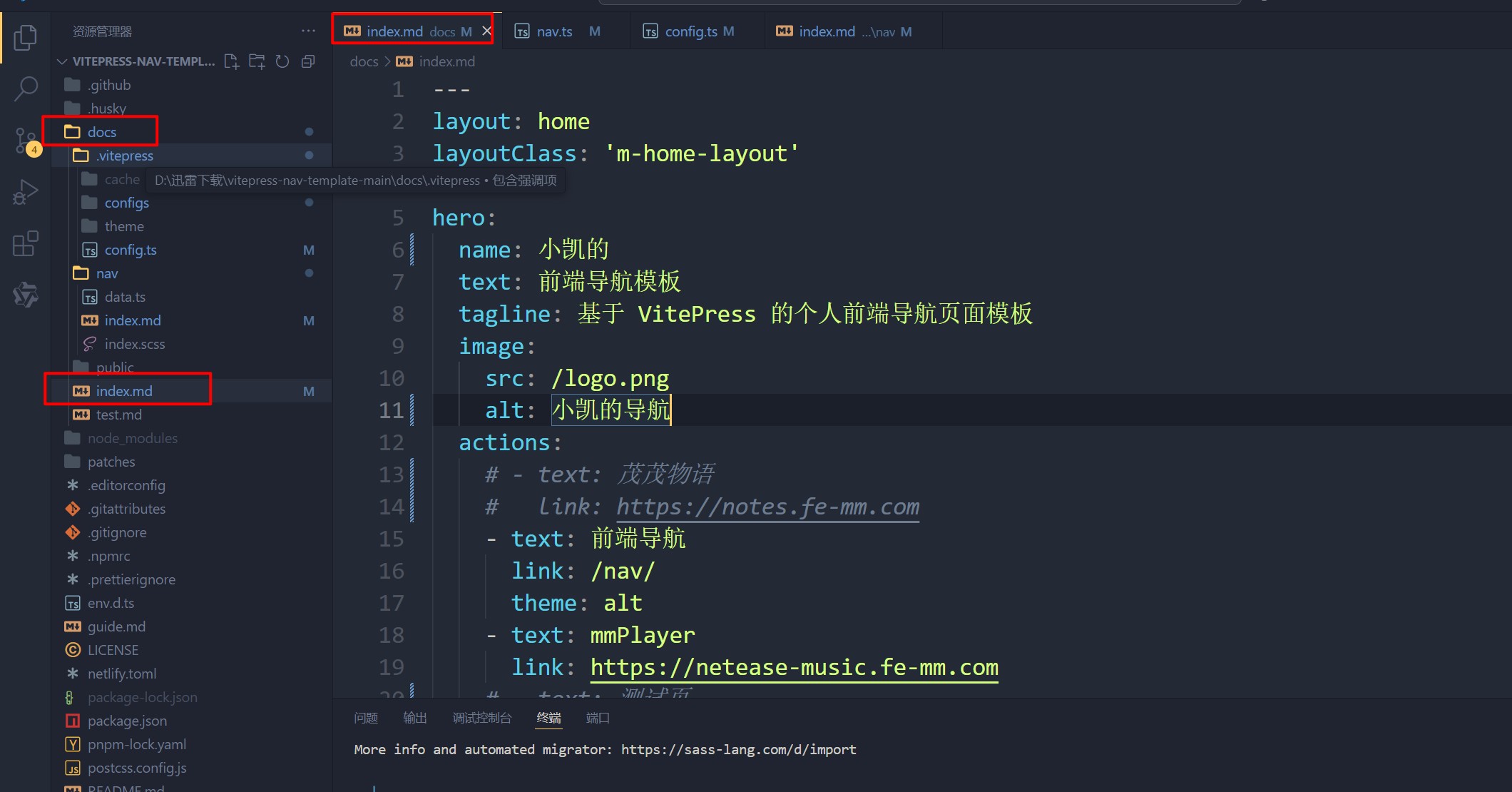This screenshot has height=792, width=1512.
Task: Expand the node_modules folder
Action: click(132, 438)
